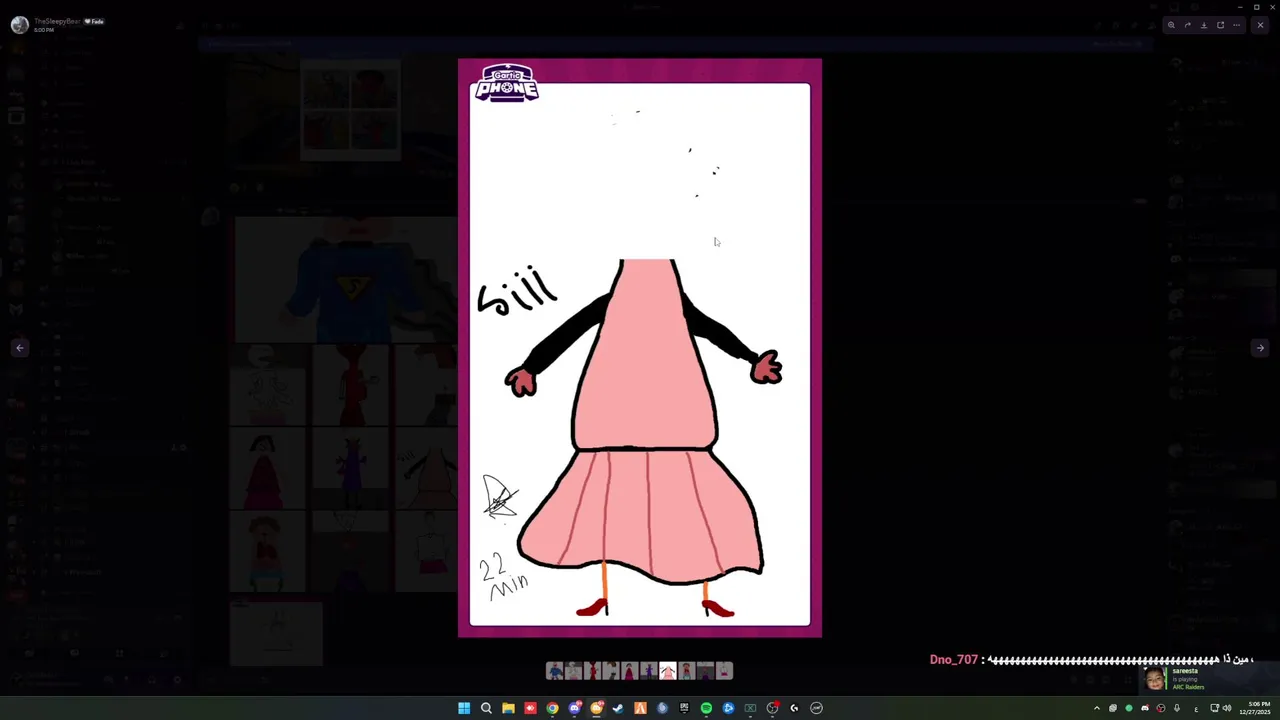
Task: Select the eighth thumbnail in the strip
Action: pos(686,671)
